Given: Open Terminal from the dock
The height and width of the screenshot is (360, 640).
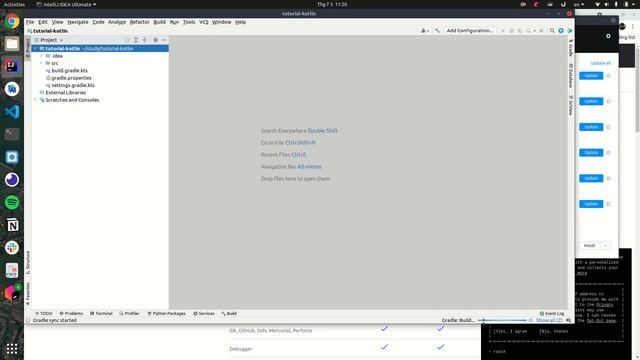Looking at the screenshot, I should click(x=12, y=134).
